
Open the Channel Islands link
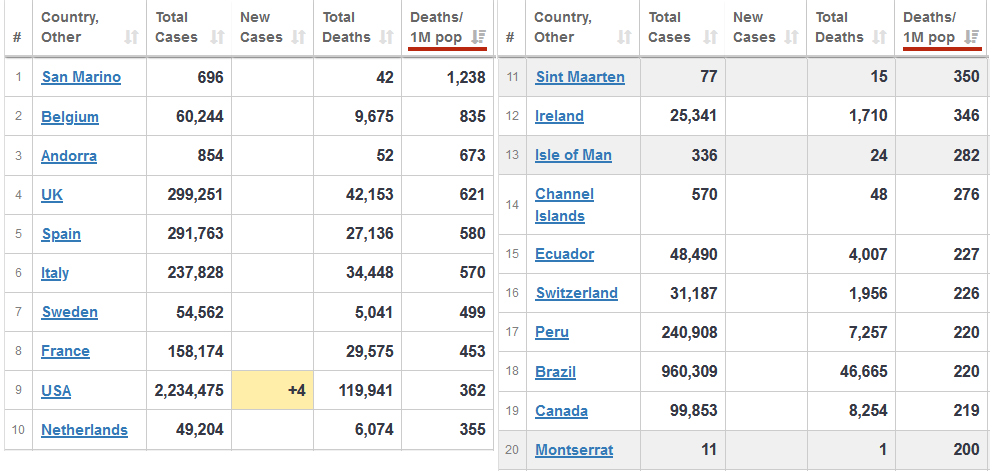pos(564,205)
